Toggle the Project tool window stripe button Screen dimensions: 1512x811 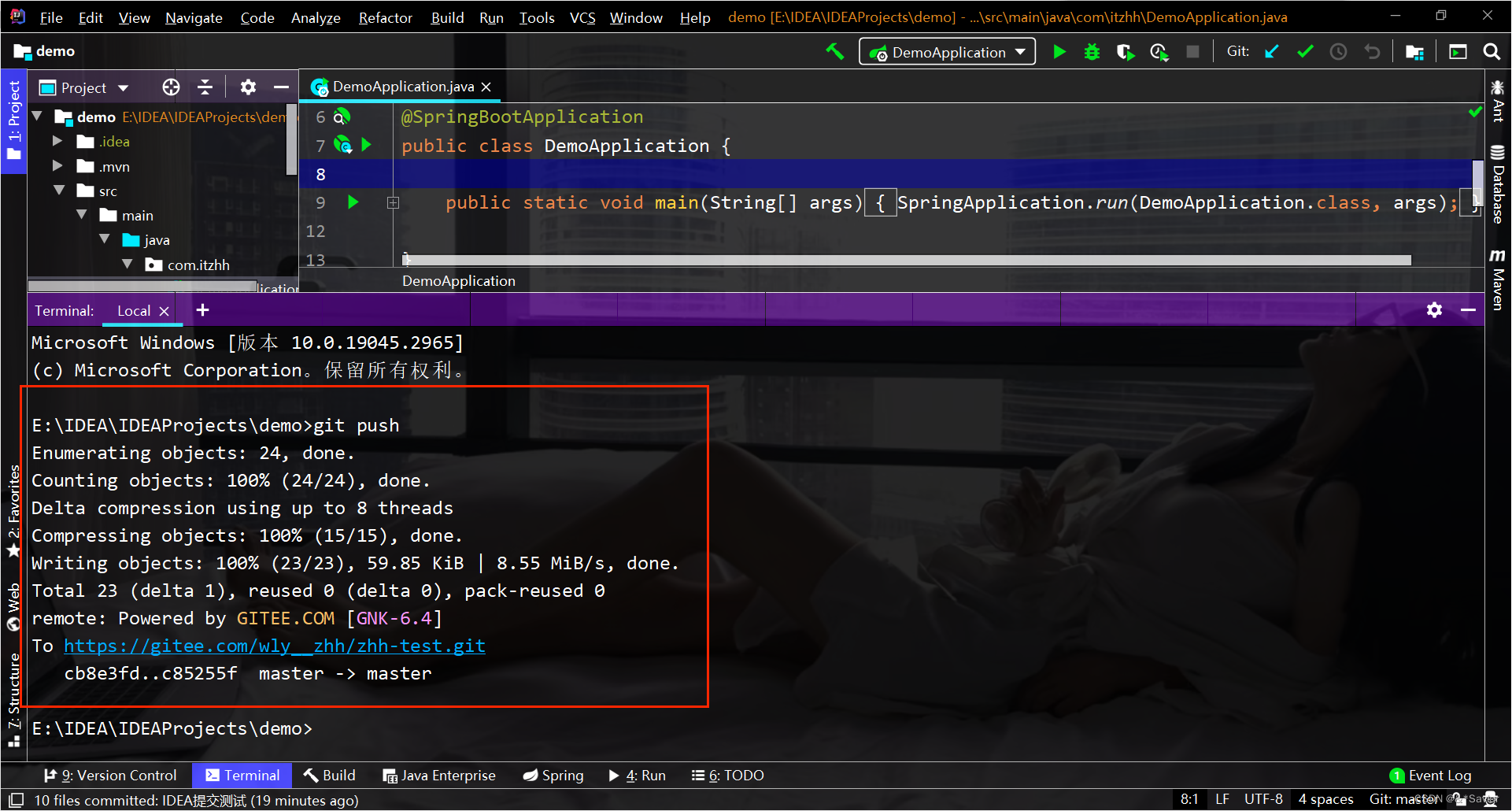pos(13,120)
